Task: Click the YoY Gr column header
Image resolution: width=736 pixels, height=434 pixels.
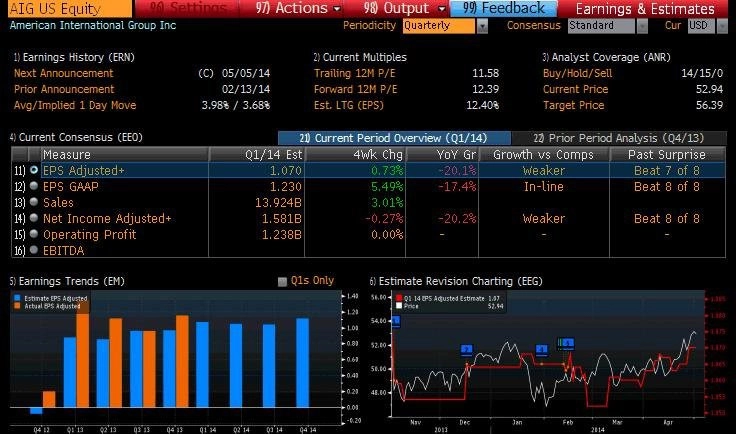Action: click(442, 154)
